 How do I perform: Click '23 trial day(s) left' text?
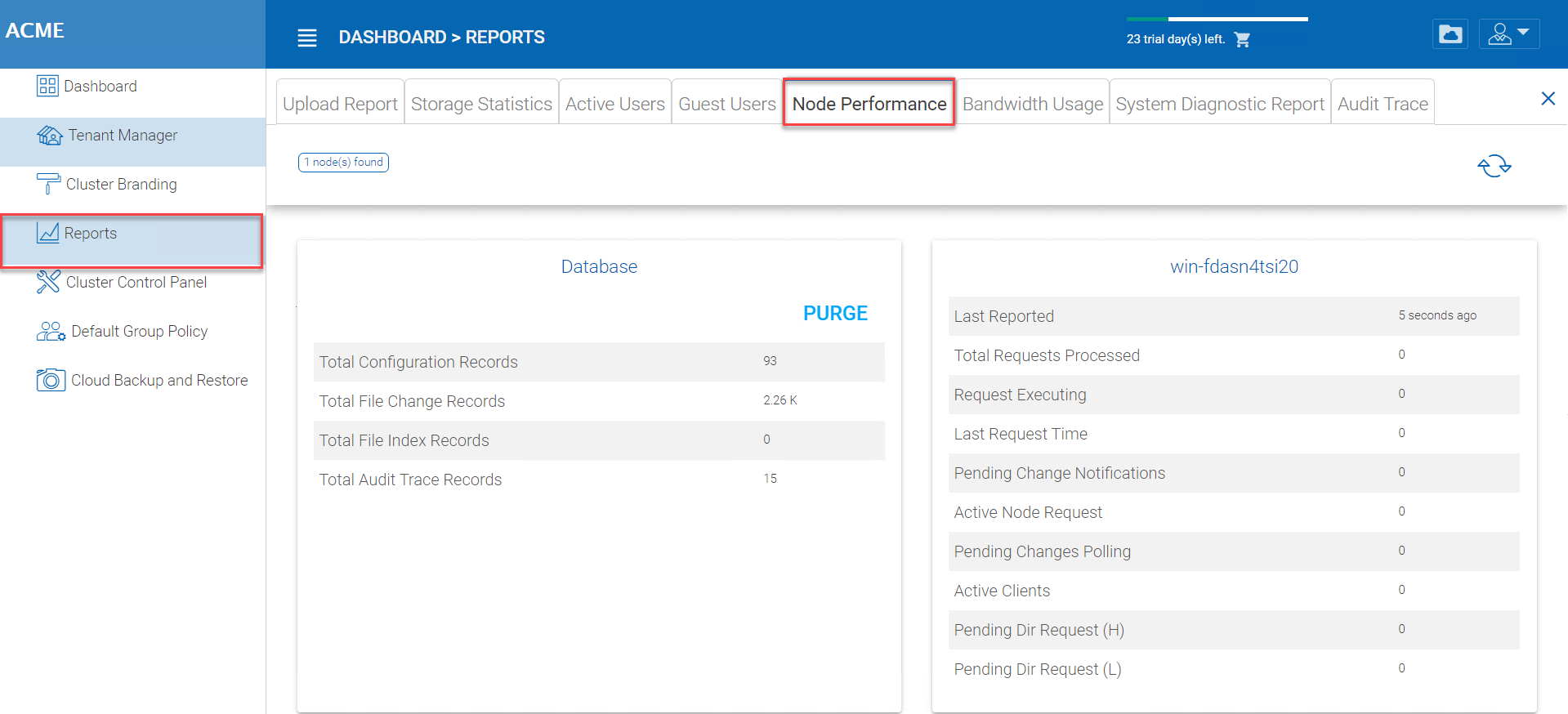1176,39
